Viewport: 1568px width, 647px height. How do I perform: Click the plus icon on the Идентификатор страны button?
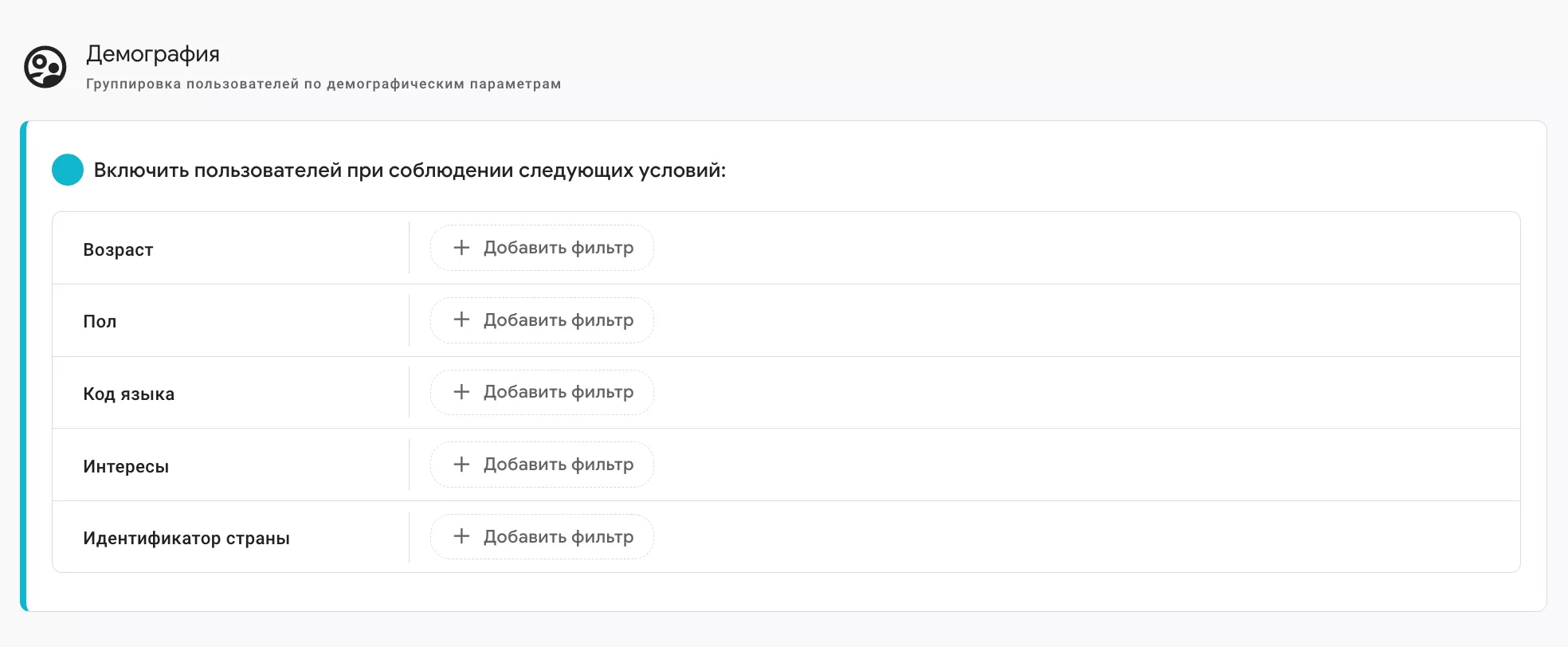point(461,536)
